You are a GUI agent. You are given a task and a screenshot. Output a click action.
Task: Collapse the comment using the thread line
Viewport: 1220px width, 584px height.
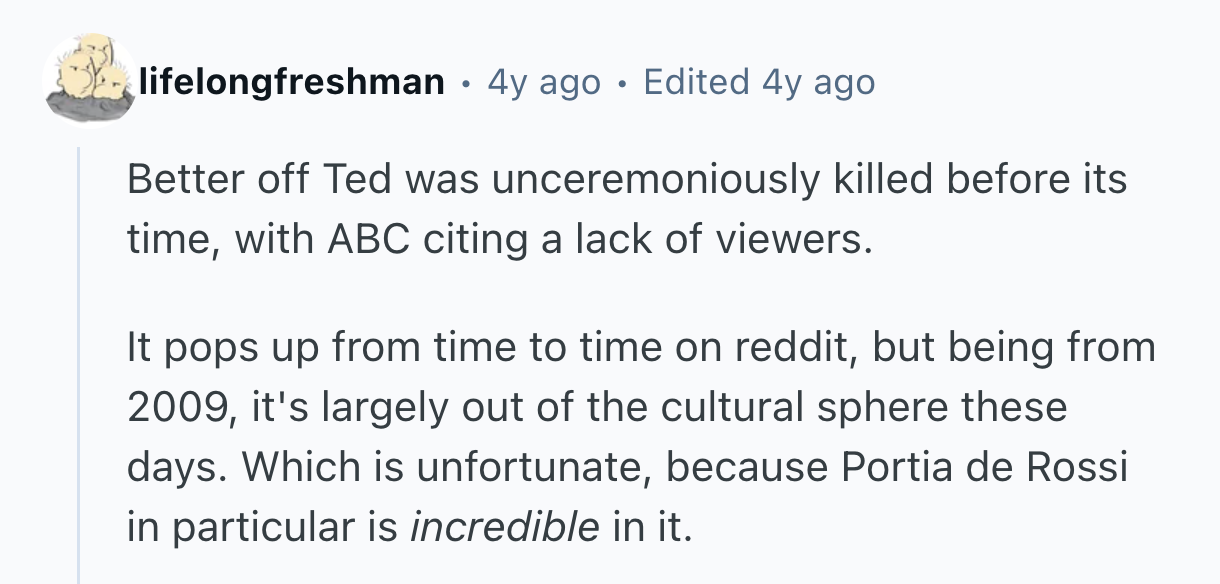click(79, 360)
